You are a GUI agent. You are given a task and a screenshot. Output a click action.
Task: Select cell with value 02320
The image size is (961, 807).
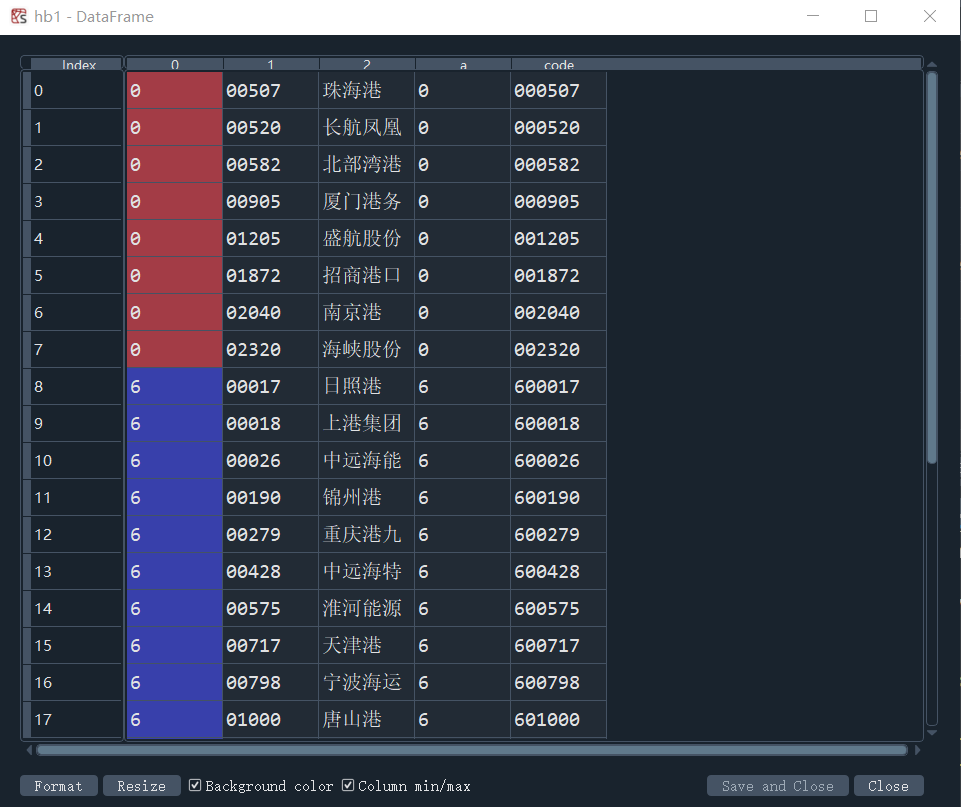coord(271,349)
